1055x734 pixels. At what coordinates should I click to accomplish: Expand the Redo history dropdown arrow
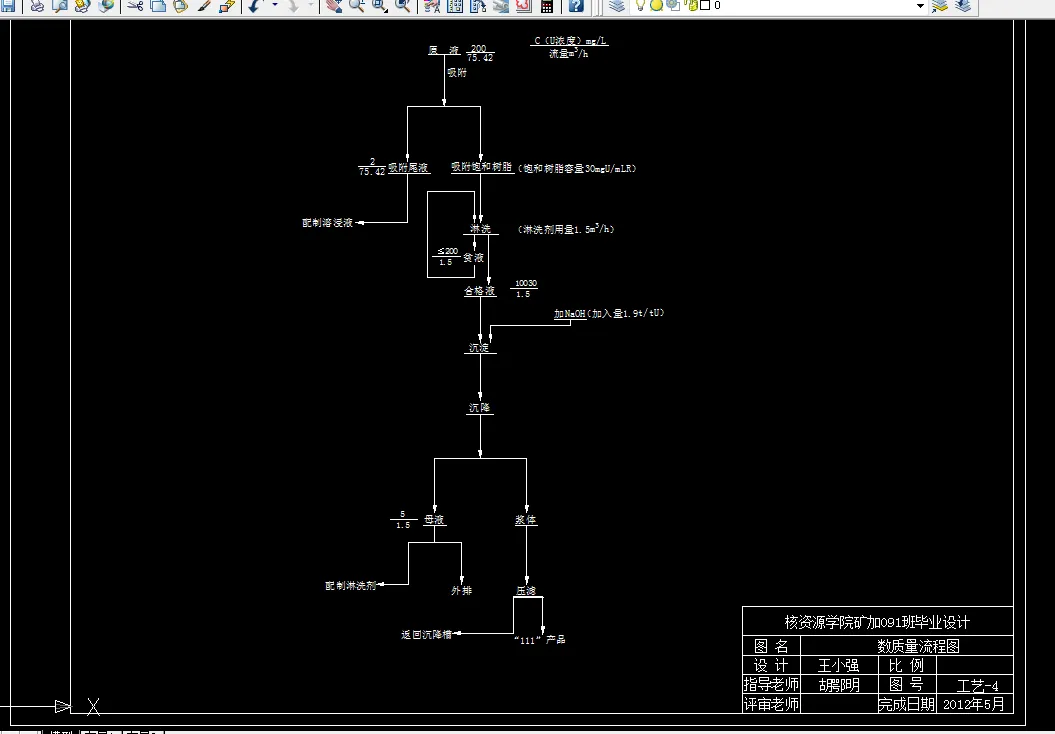(x=311, y=5)
